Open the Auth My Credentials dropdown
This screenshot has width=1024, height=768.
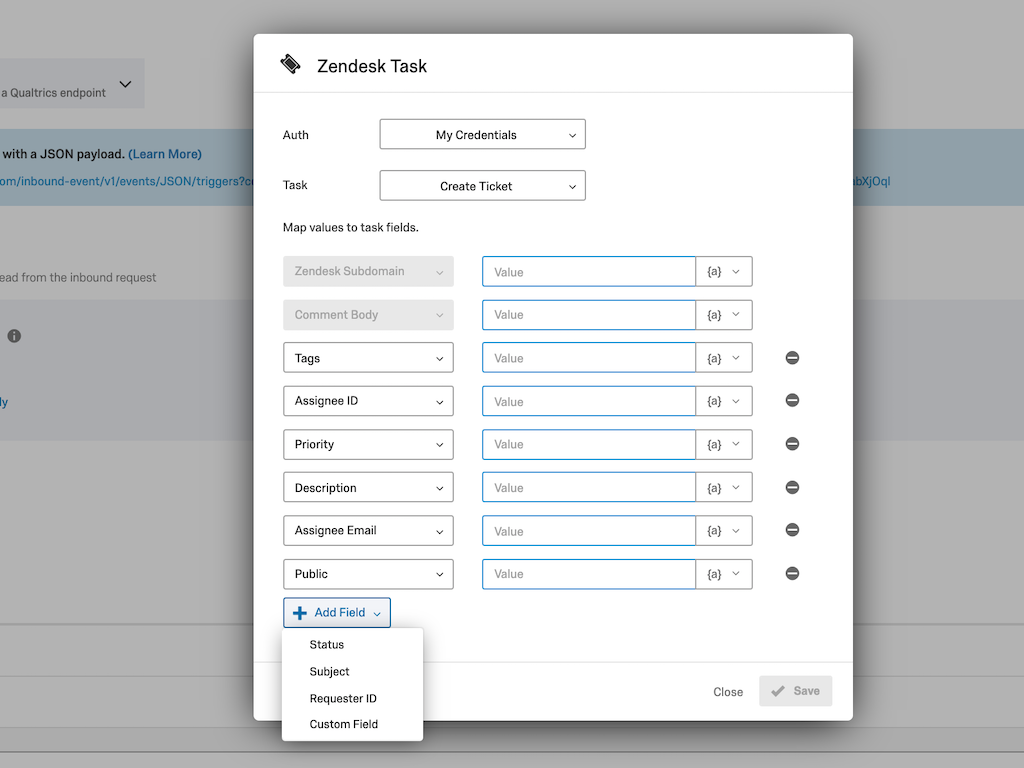coord(483,135)
